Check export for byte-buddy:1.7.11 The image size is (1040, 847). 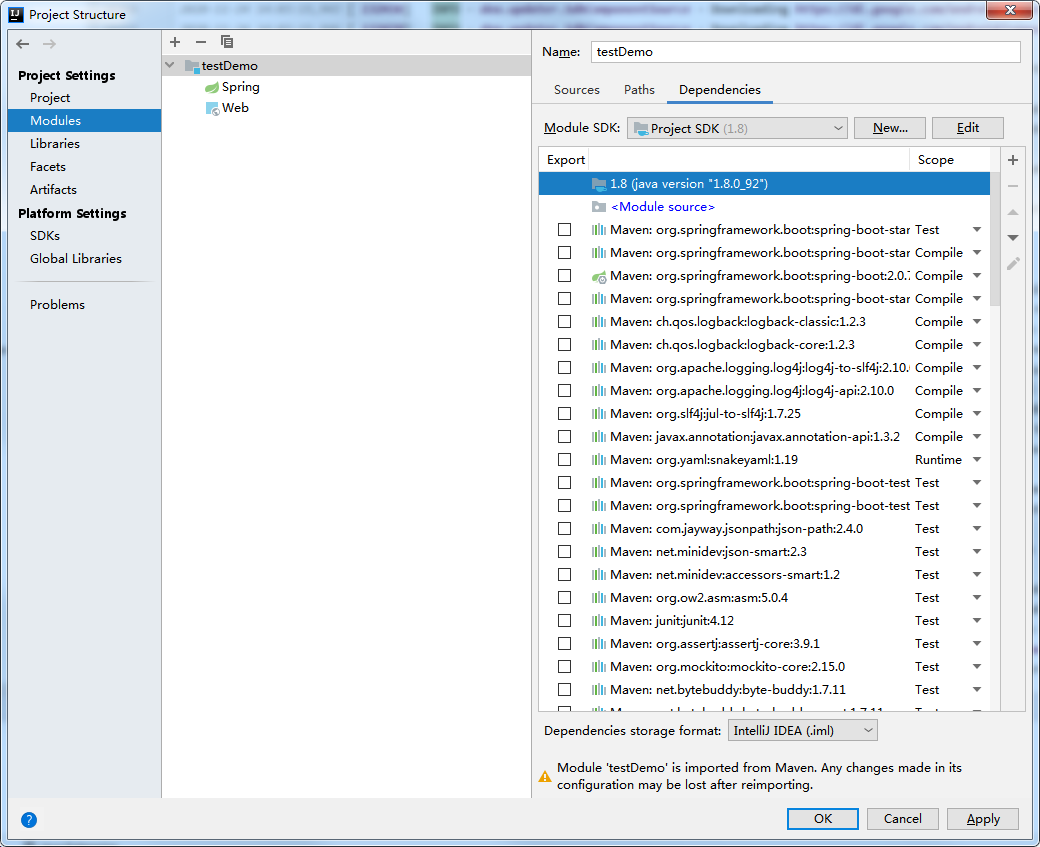(x=564, y=690)
